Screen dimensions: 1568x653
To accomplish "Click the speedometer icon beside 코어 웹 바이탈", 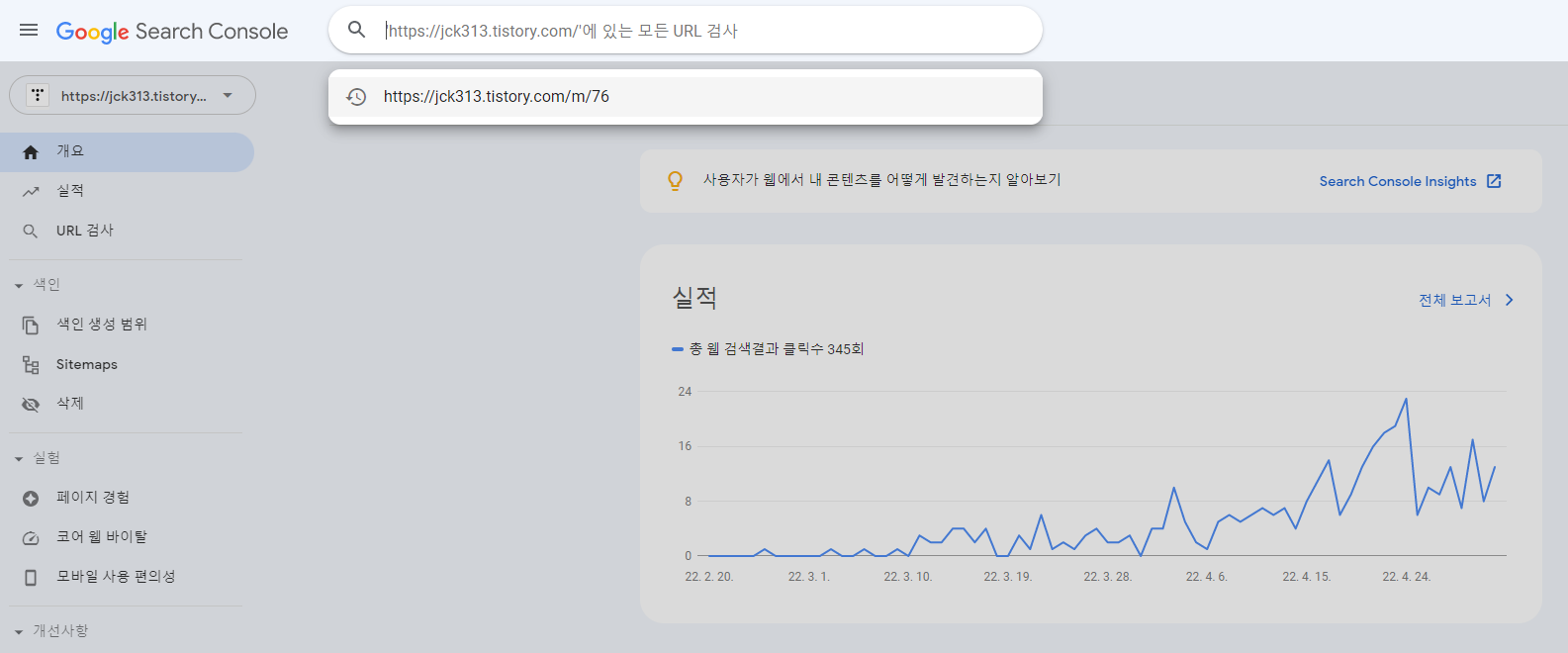I will (31, 538).
